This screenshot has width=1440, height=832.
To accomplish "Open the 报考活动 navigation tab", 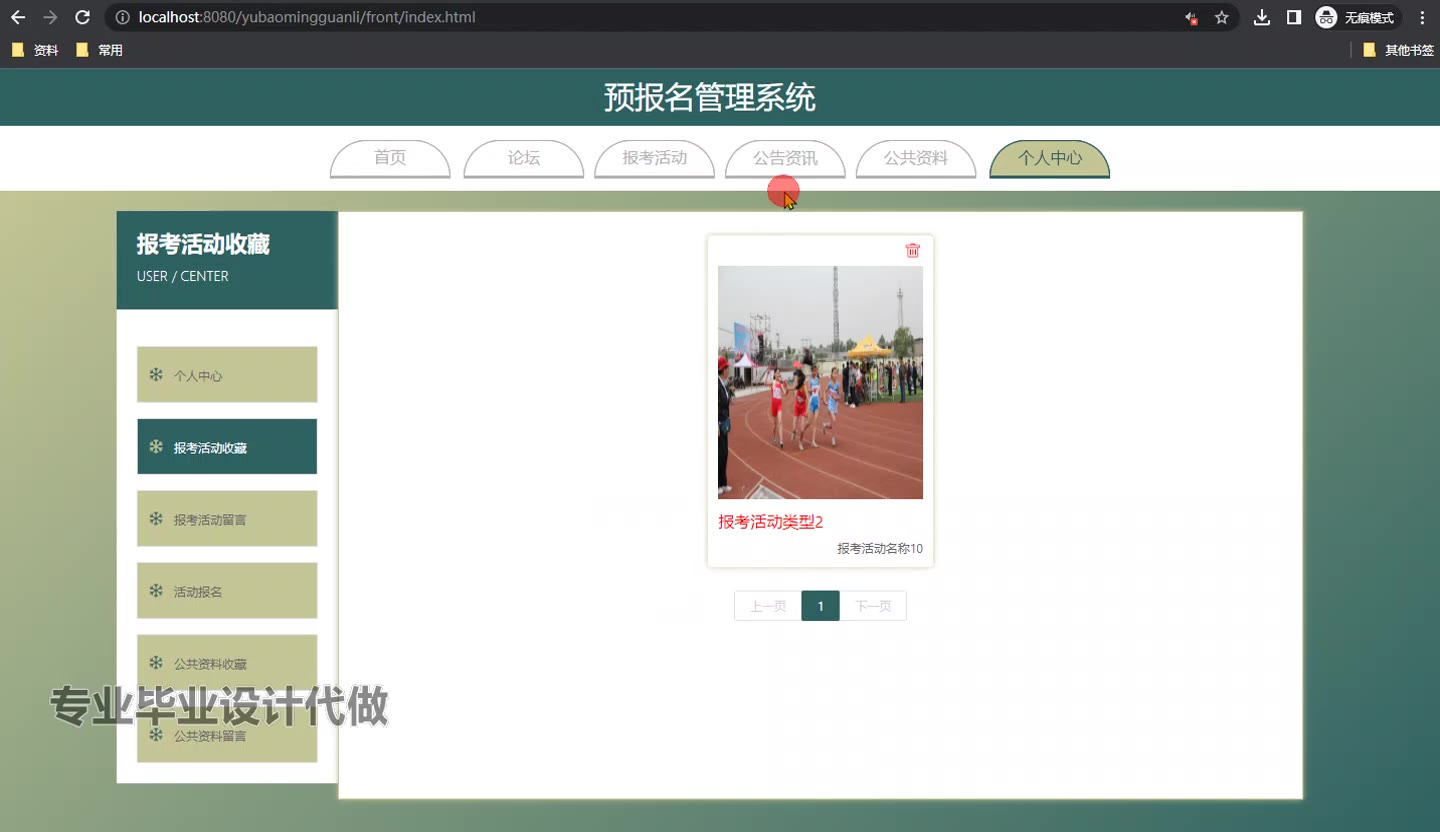I will pyautogui.click(x=654, y=158).
